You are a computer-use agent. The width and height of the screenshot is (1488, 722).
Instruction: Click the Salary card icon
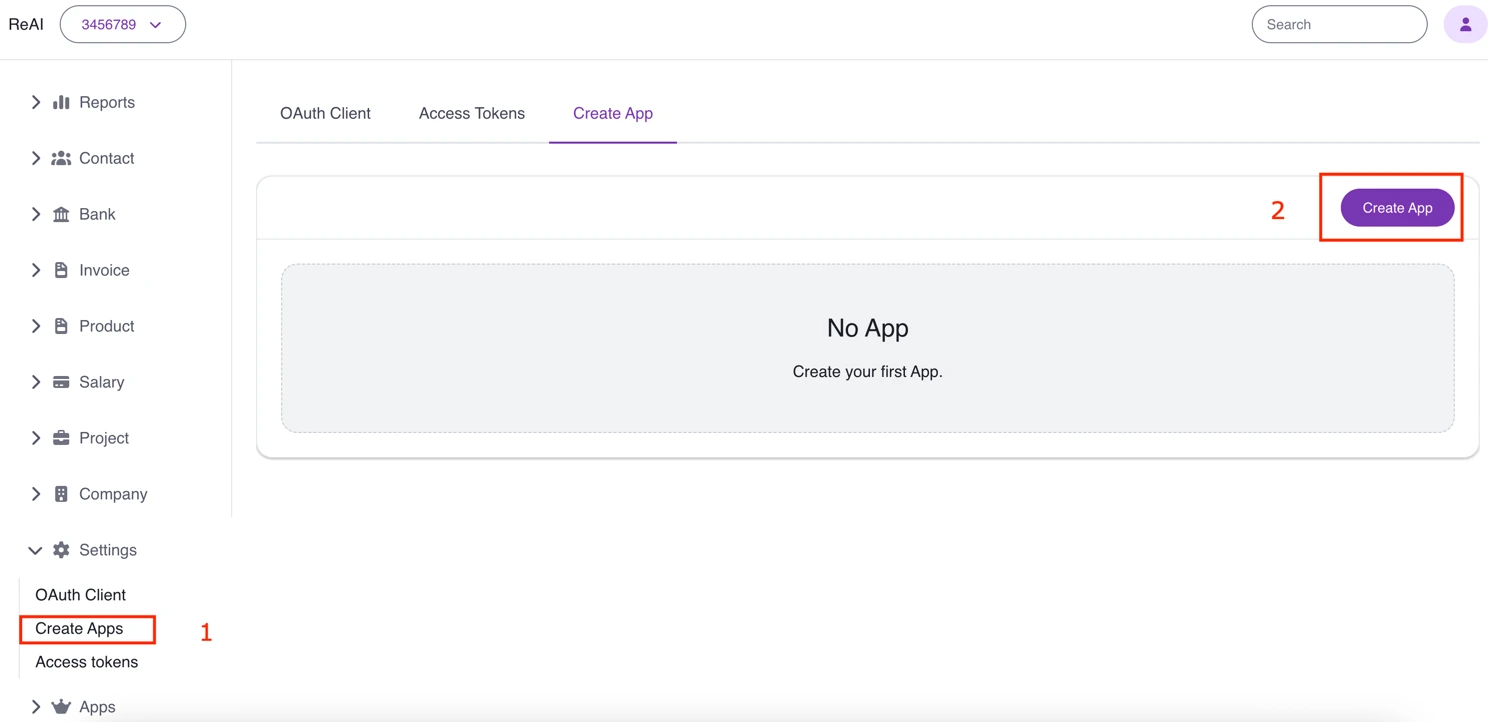pyautogui.click(x=61, y=382)
